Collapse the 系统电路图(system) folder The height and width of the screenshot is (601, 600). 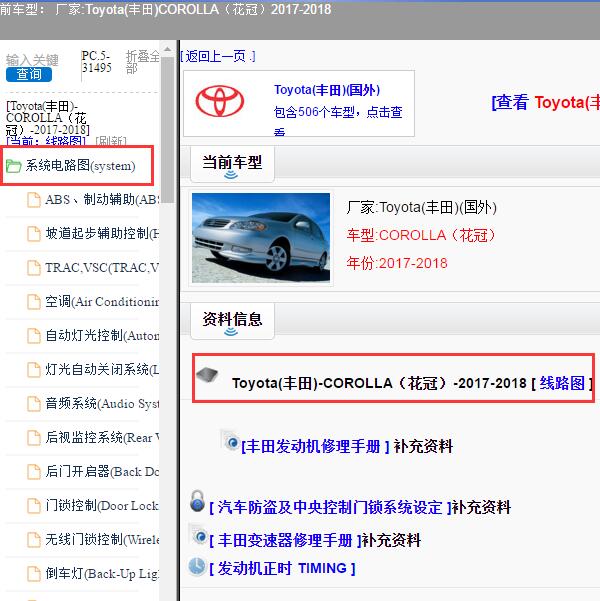[80, 166]
